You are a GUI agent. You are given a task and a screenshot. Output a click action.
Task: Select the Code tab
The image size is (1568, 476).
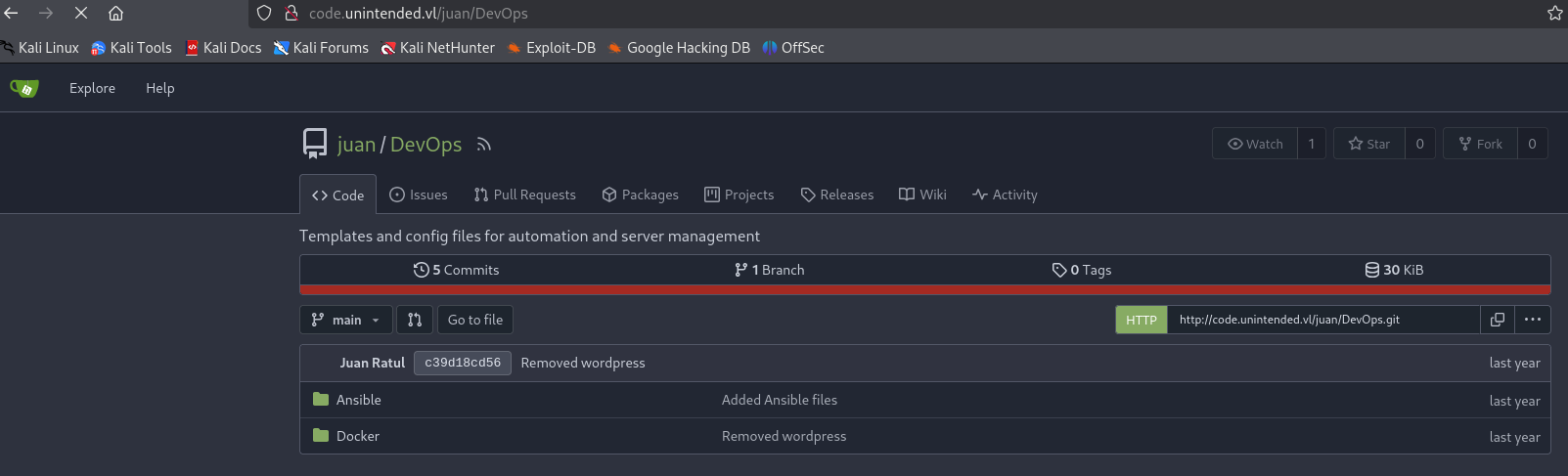(337, 195)
